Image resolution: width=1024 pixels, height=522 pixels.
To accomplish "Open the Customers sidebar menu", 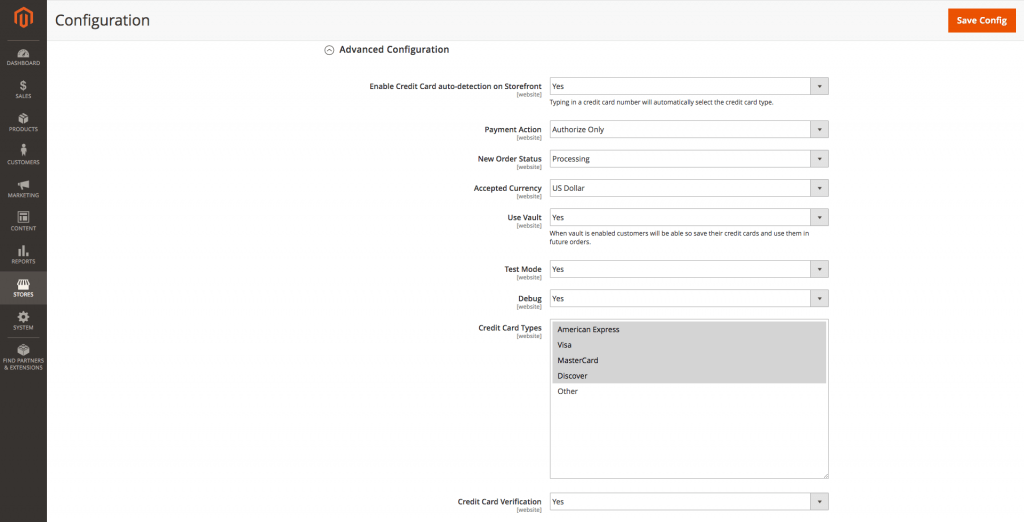I will tap(23, 155).
